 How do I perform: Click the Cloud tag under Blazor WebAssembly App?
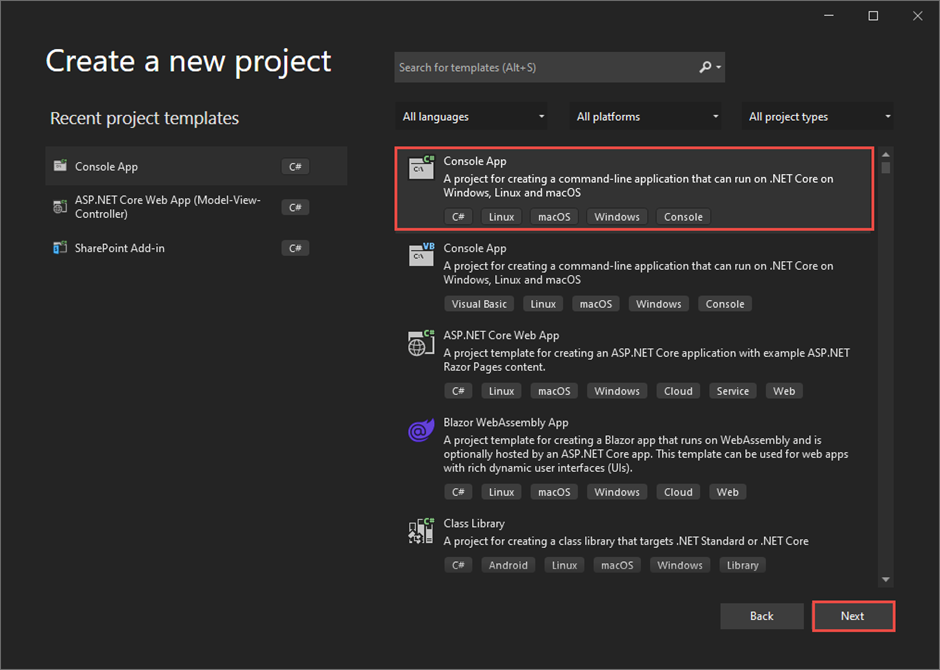[x=678, y=491]
